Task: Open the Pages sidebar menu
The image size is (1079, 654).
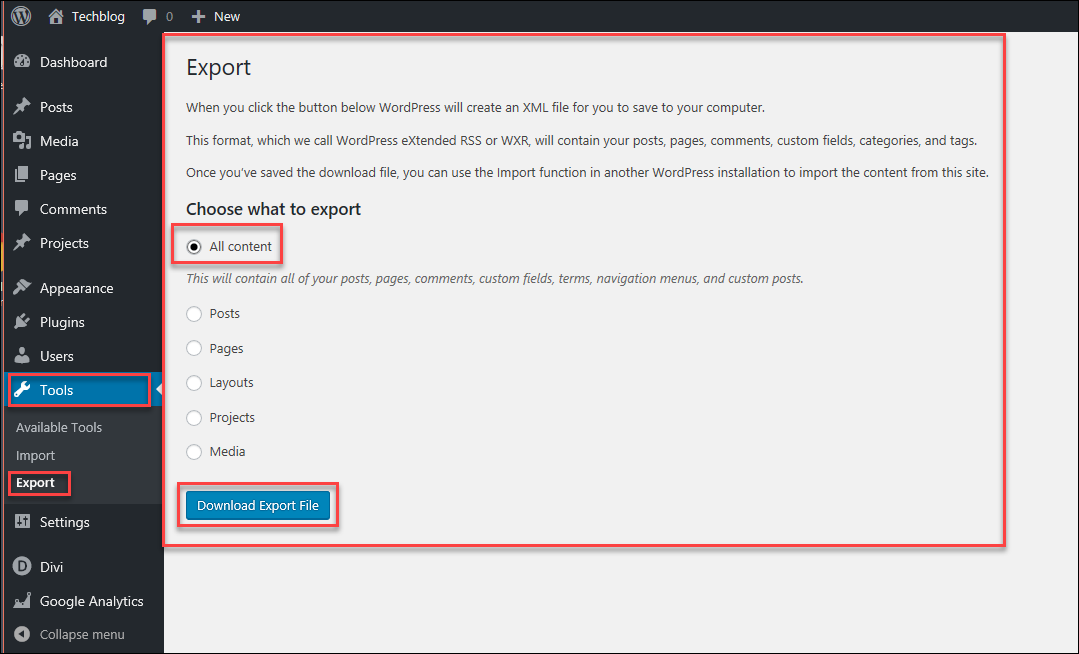Action: pos(58,176)
